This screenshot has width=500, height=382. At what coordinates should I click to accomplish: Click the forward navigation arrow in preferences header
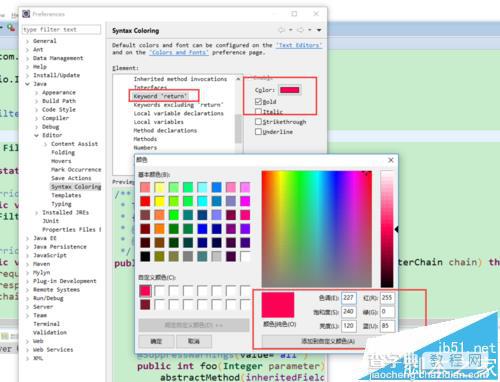click(x=300, y=30)
